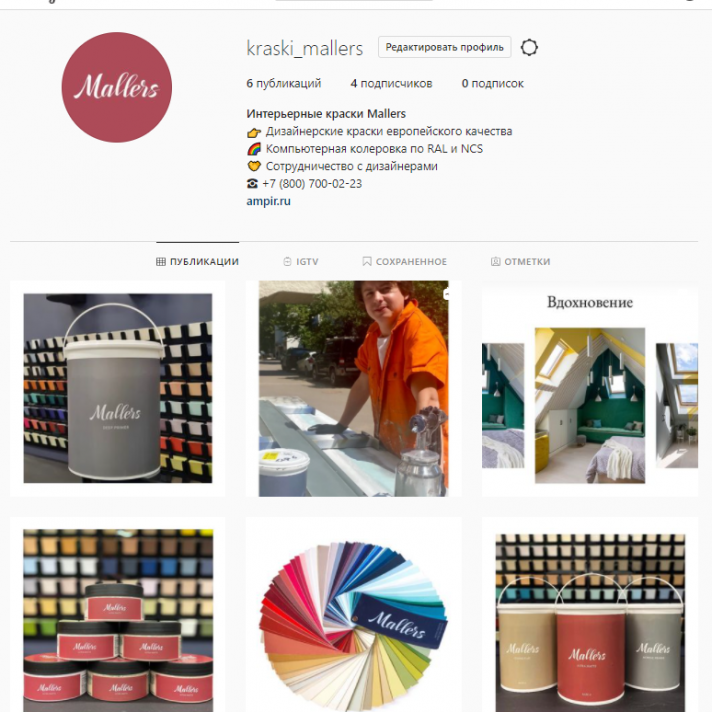Click the bookmark icon for Сохраненное
712x712 pixels.
click(367, 262)
